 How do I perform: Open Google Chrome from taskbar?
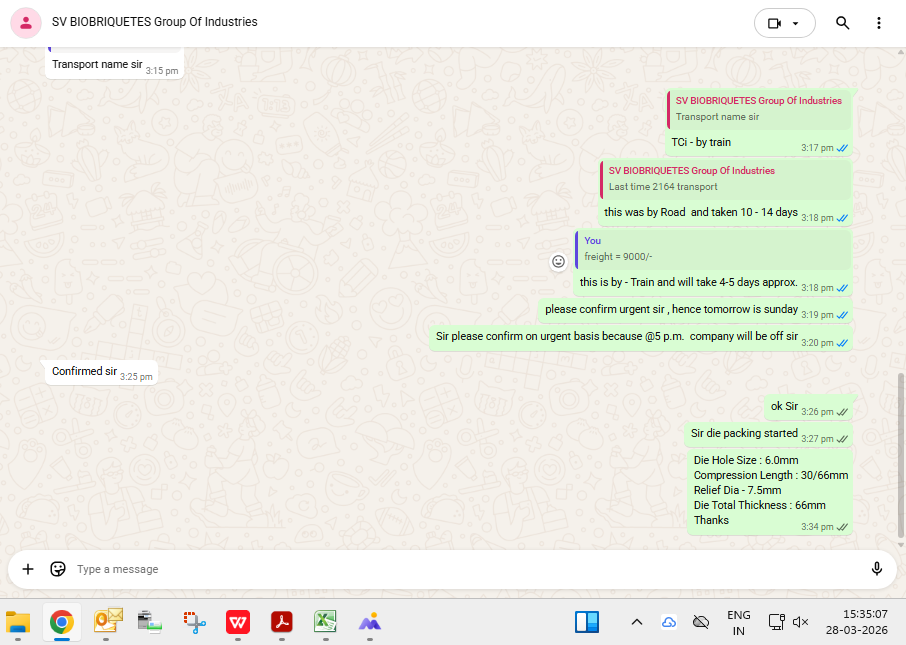point(62,622)
